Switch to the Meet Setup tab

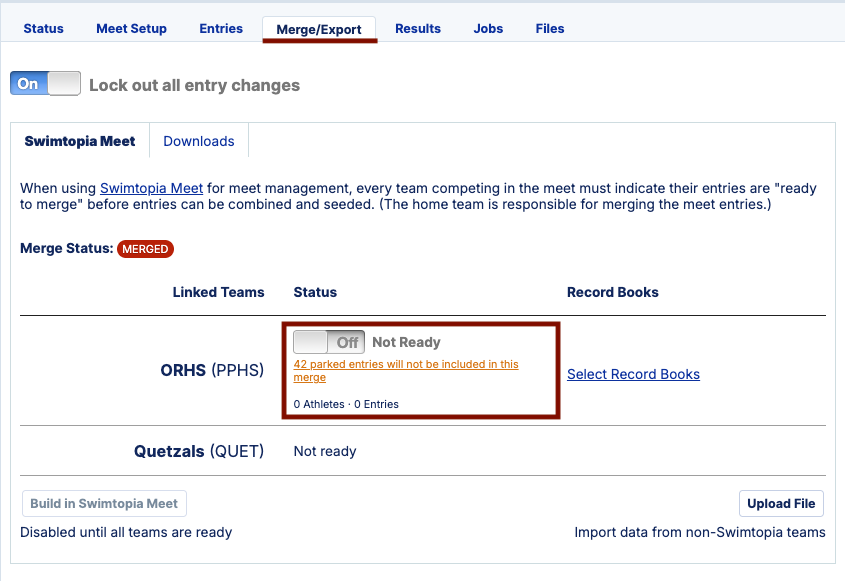coord(131,29)
